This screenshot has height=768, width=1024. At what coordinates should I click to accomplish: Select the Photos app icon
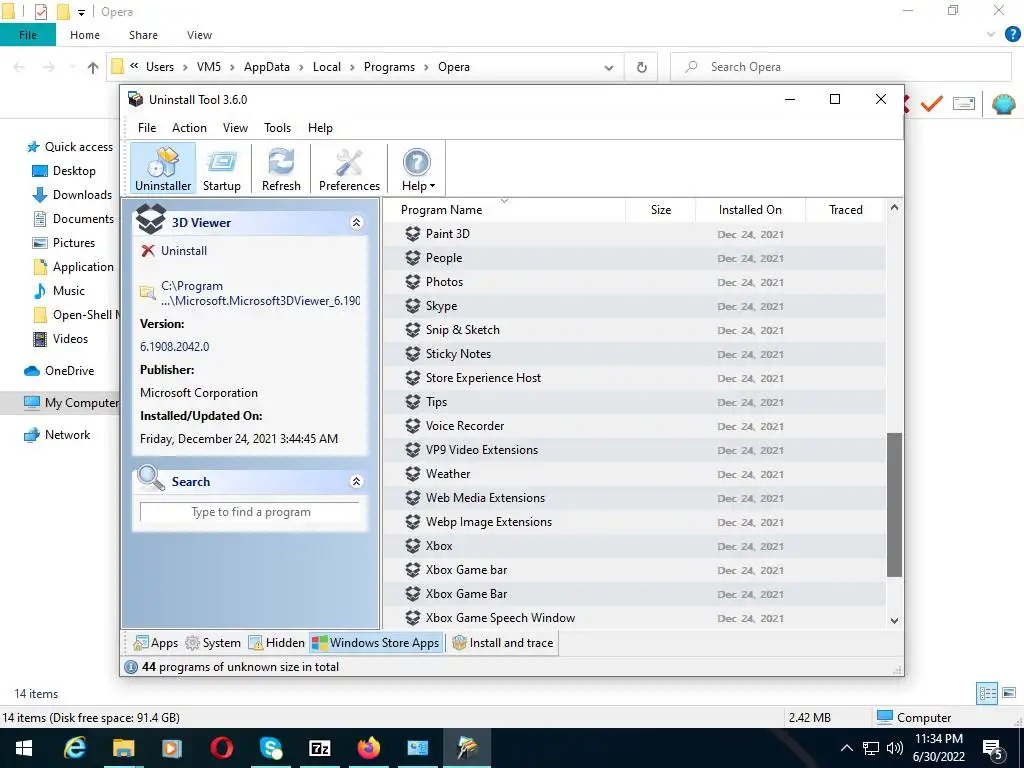tap(413, 282)
